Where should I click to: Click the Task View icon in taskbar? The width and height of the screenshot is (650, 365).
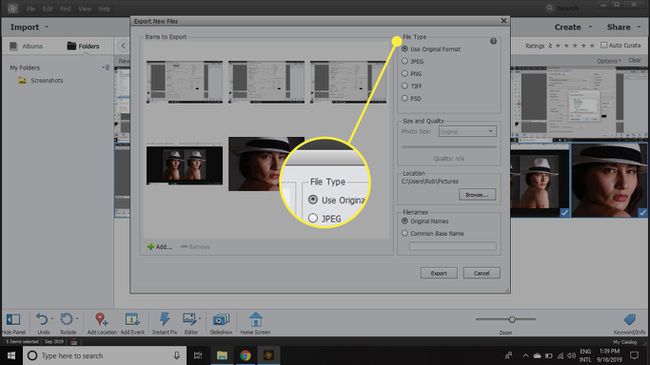pos(198,355)
